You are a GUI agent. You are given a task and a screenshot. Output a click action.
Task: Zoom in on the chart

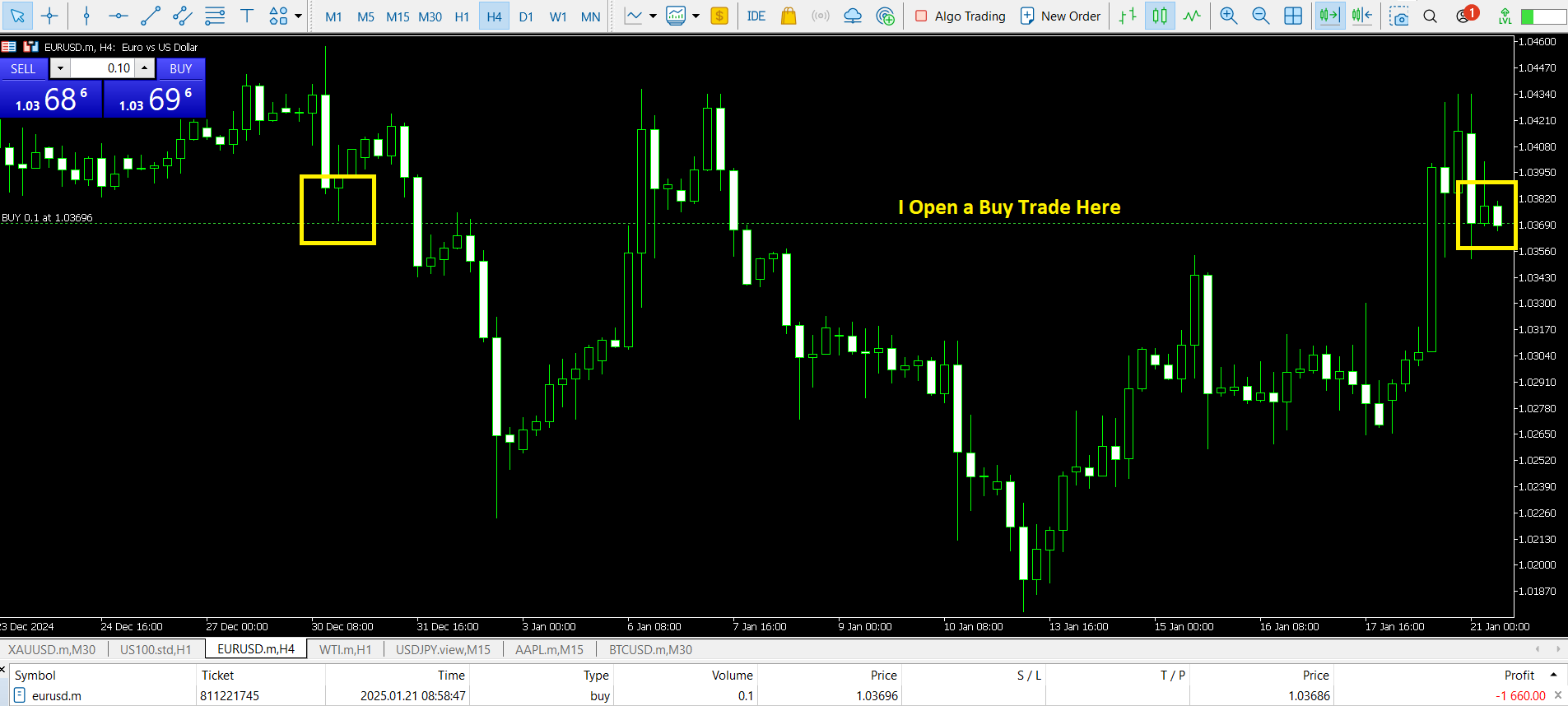click(x=1228, y=16)
